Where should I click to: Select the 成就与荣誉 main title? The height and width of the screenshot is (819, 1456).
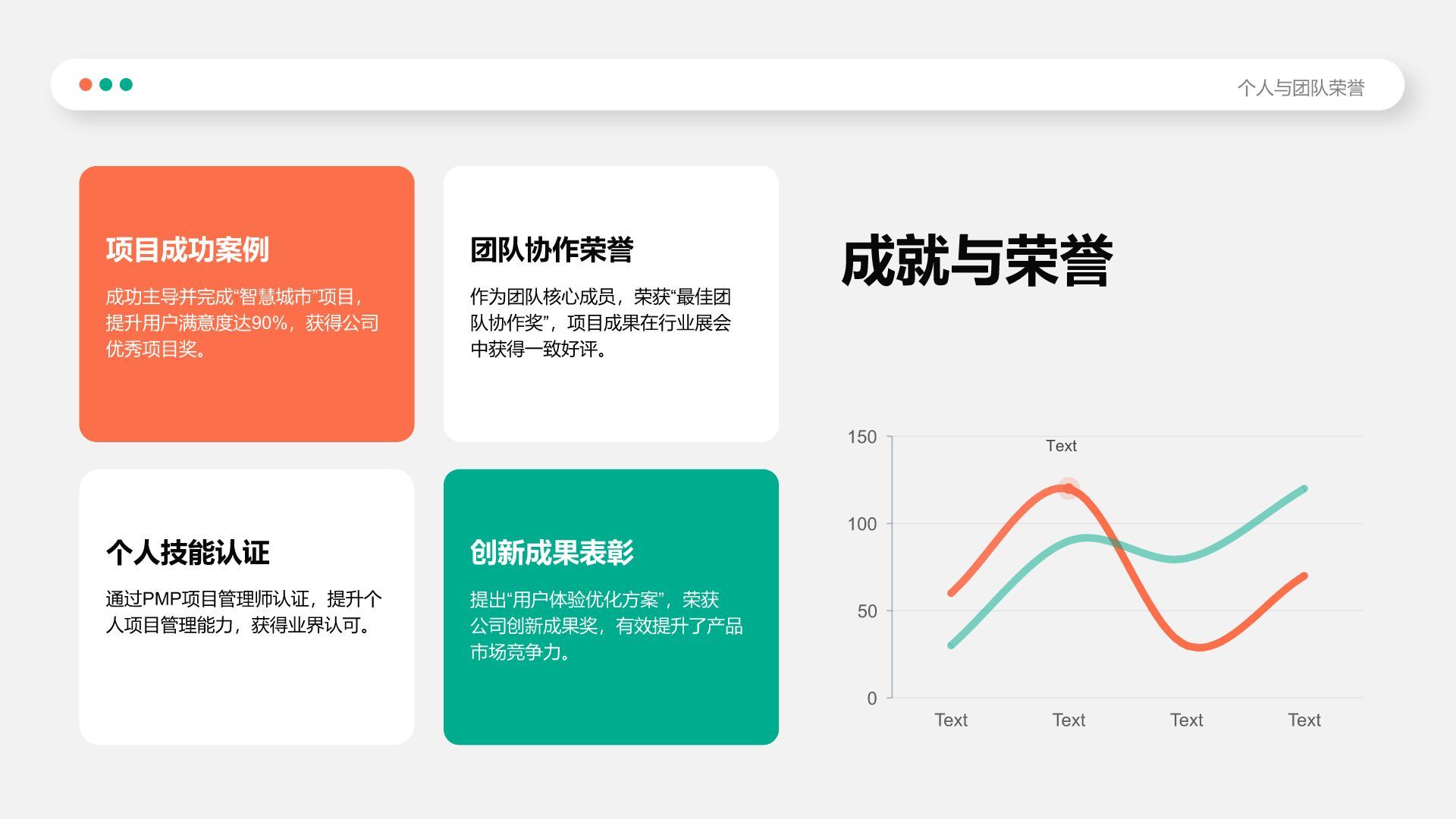pos(977,261)
